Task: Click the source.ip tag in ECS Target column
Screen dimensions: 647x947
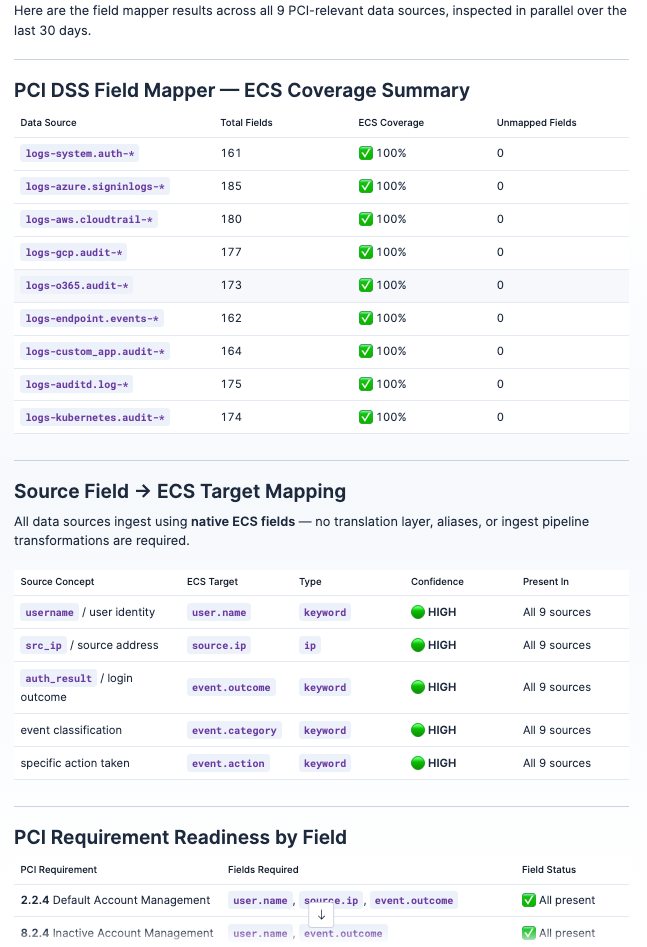Action: pyautogui.click(x=219, y=645)
